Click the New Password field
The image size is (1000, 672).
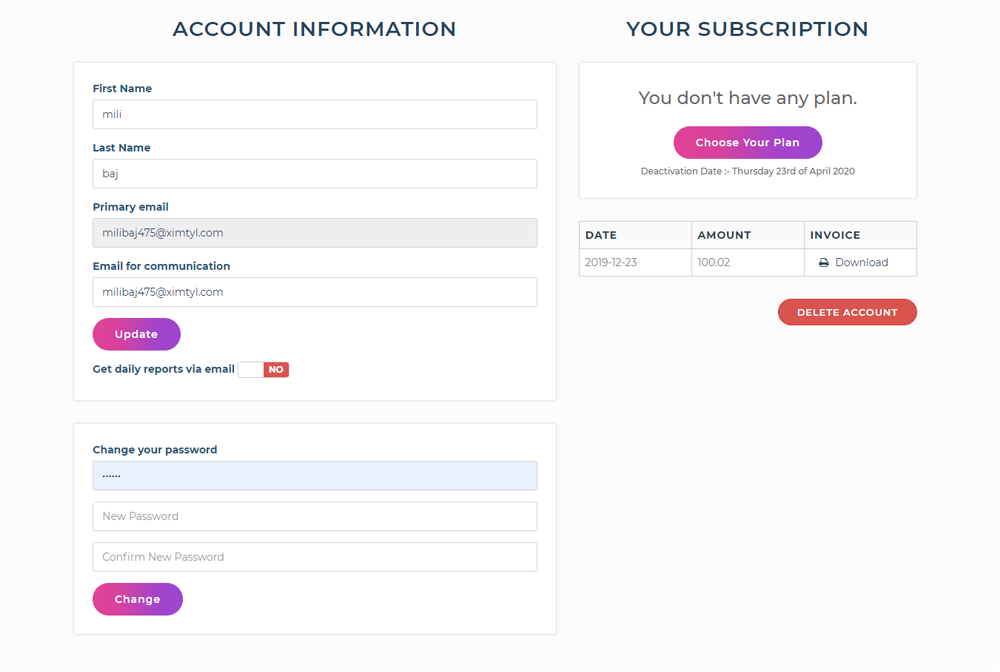click(314, 516)
